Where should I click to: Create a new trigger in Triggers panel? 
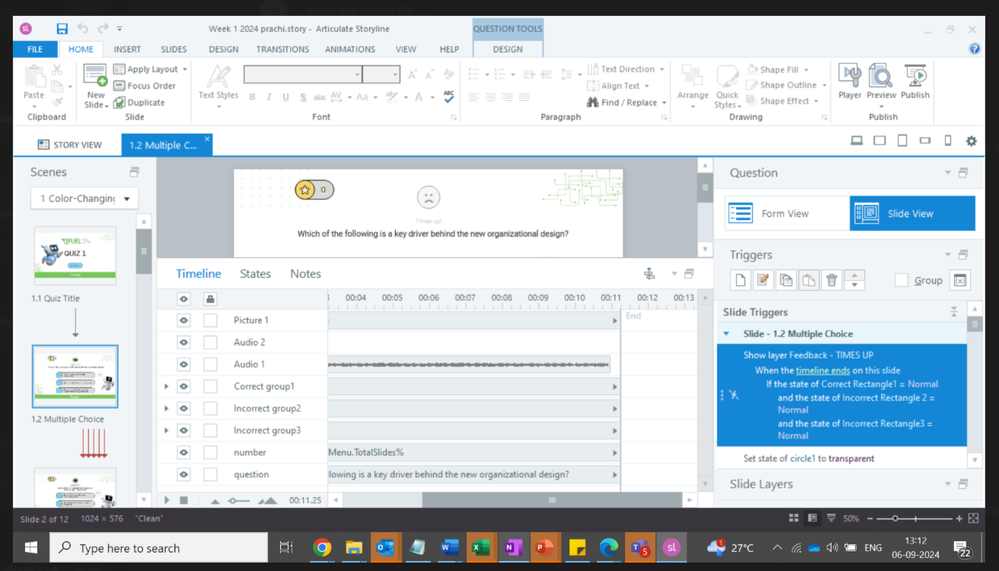(740, 280)
